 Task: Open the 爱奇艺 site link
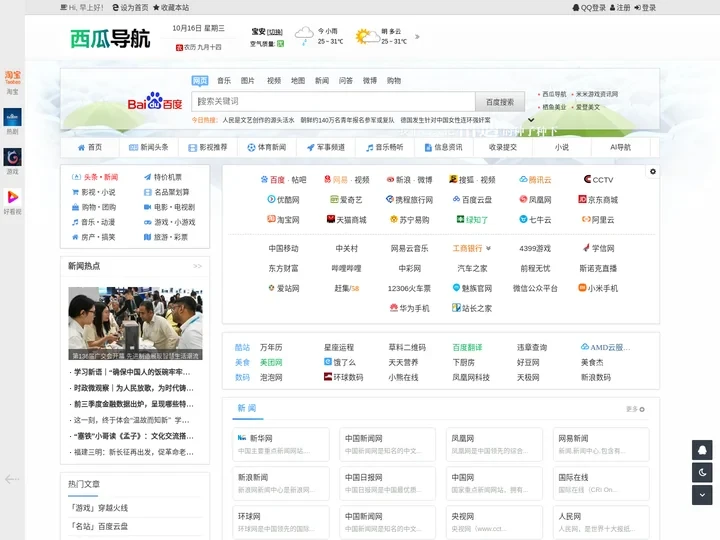click(346, 200)
